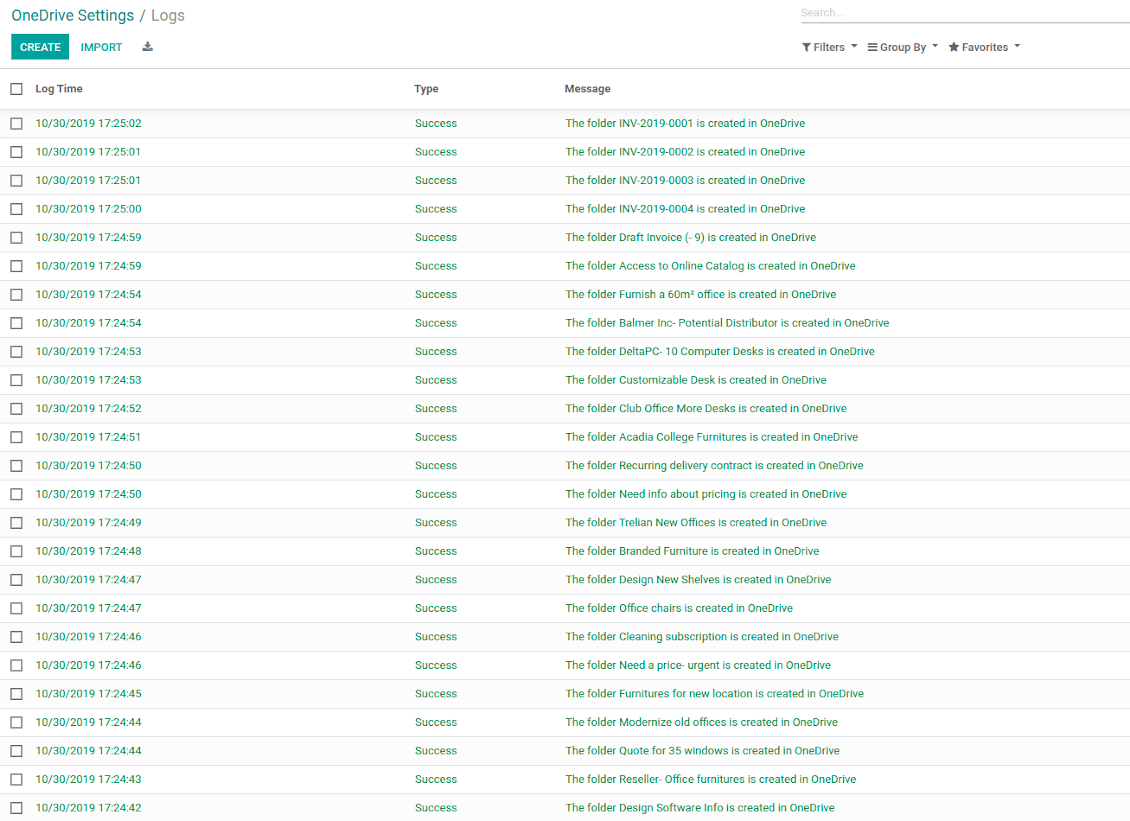Click log time 10/30/2019 17:24:51

click(x=88, y=437)
